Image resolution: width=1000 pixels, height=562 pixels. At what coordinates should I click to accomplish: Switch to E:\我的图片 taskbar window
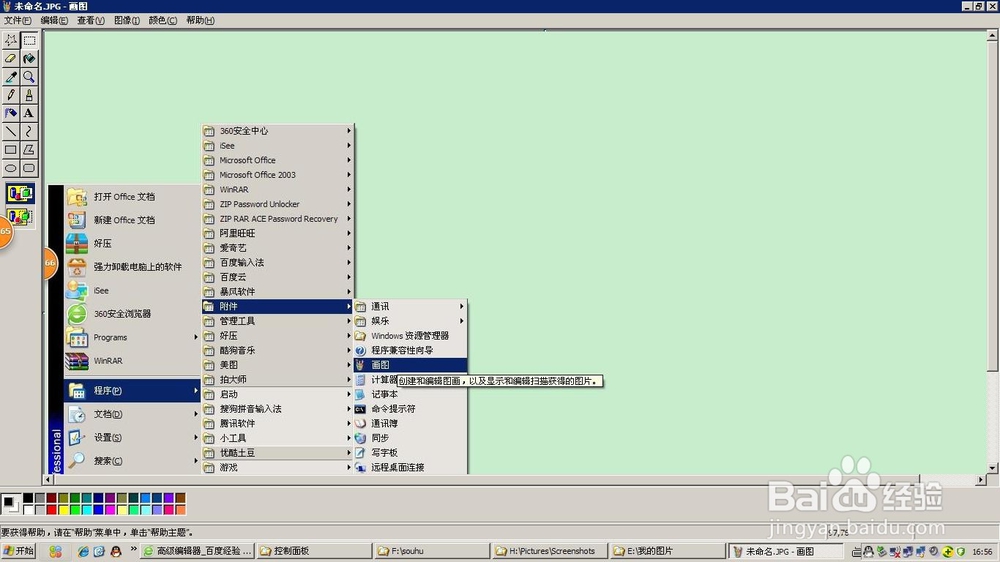click(x=667, y=551)
